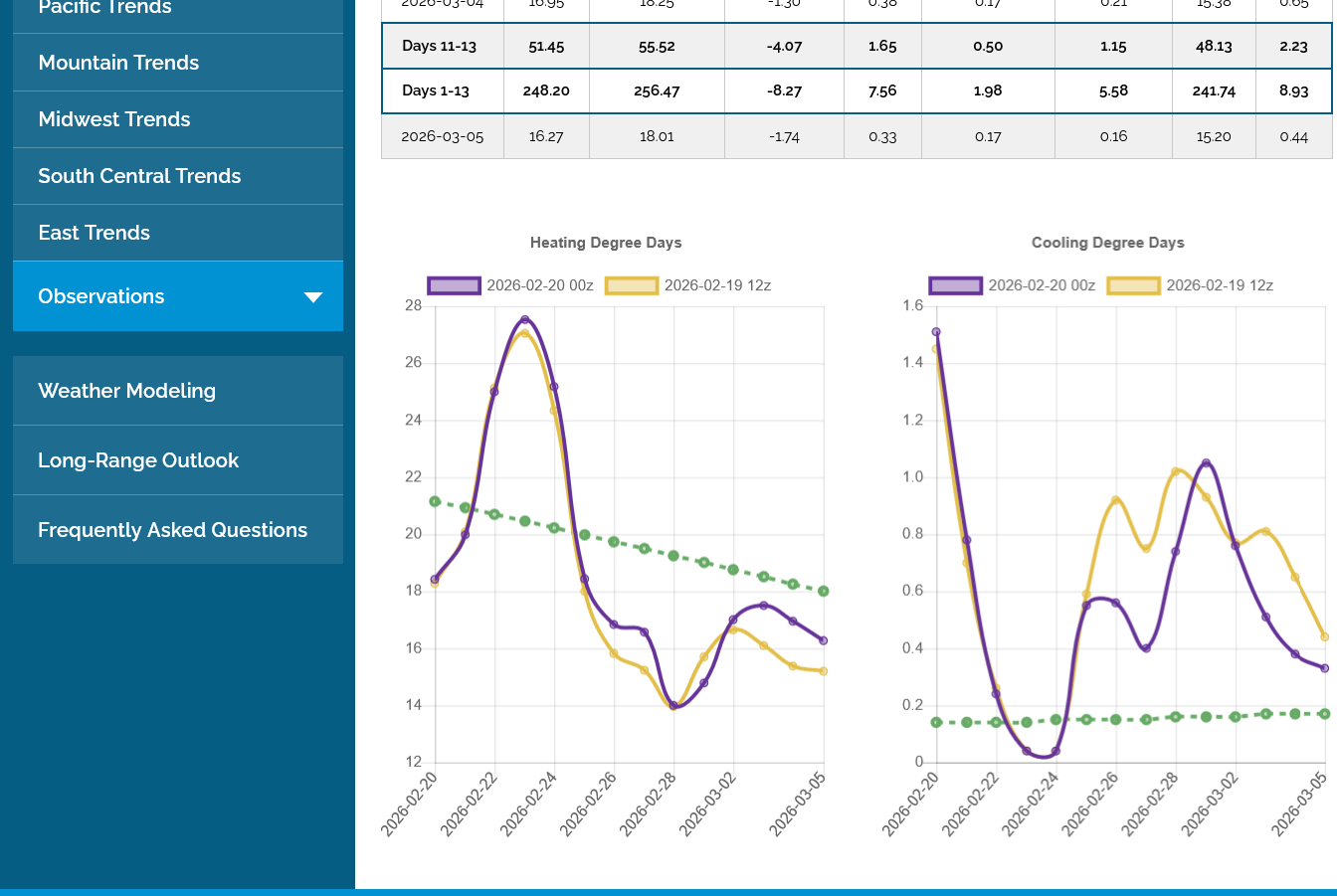Image resolution: width=1337 pixels, height=896 pixels.
Task: Open the Weather Modeling section
Action: [x=126, y=391]
